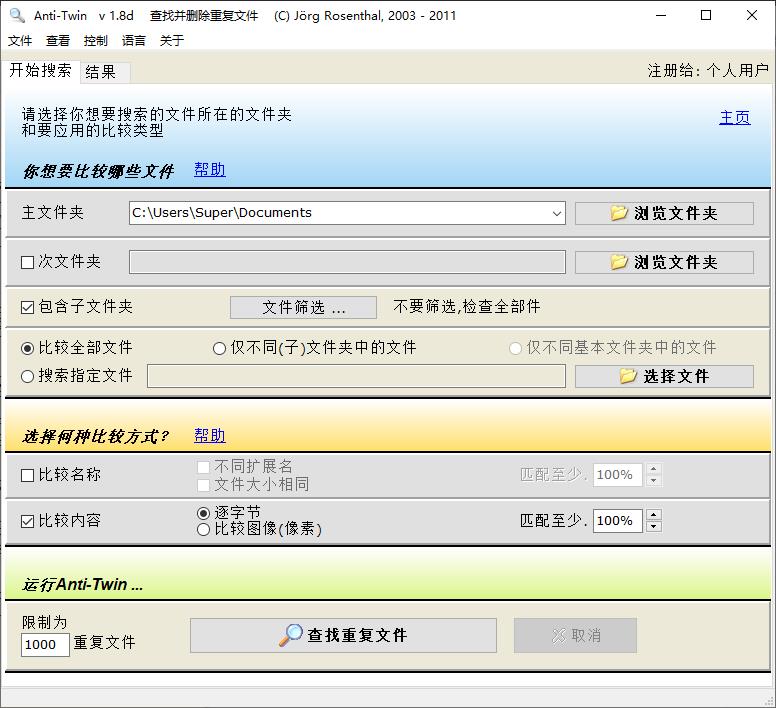Screen dimensions: 776x708
Task: Enable the 次文件夹 checkbox
Action: point(28,262)
